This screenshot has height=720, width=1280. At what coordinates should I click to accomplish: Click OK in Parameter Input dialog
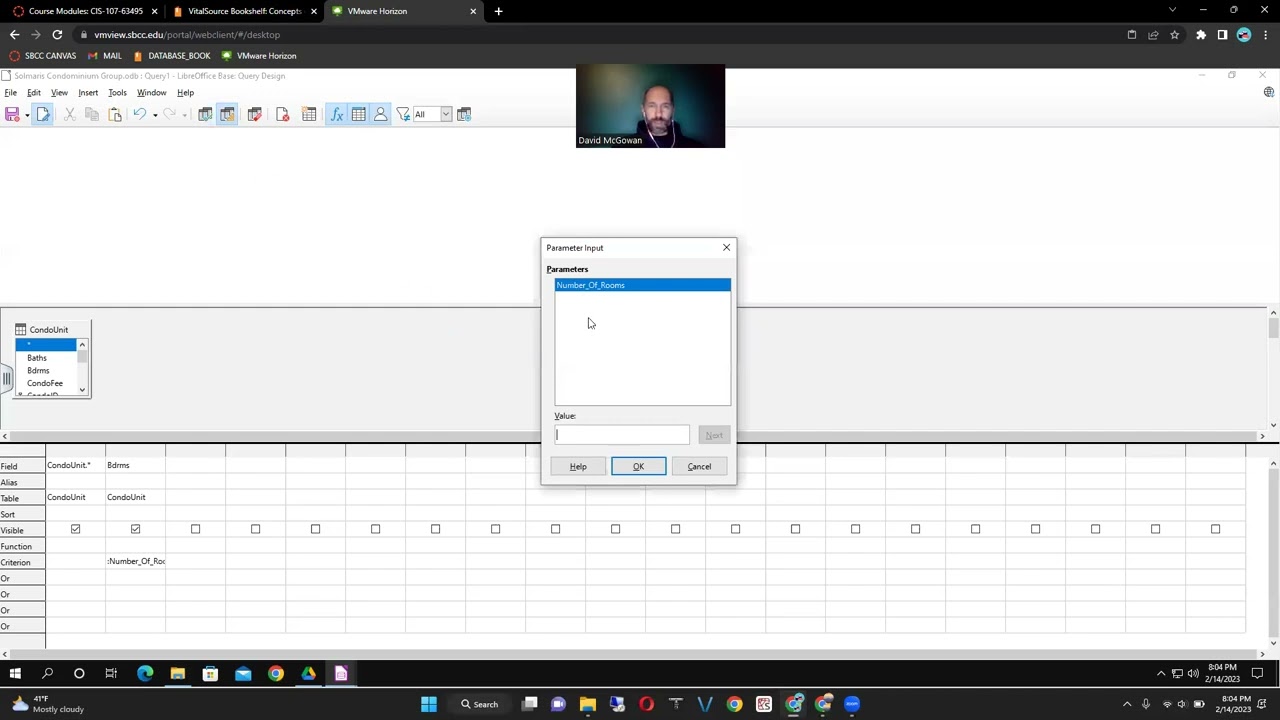[x=638, y=467]
